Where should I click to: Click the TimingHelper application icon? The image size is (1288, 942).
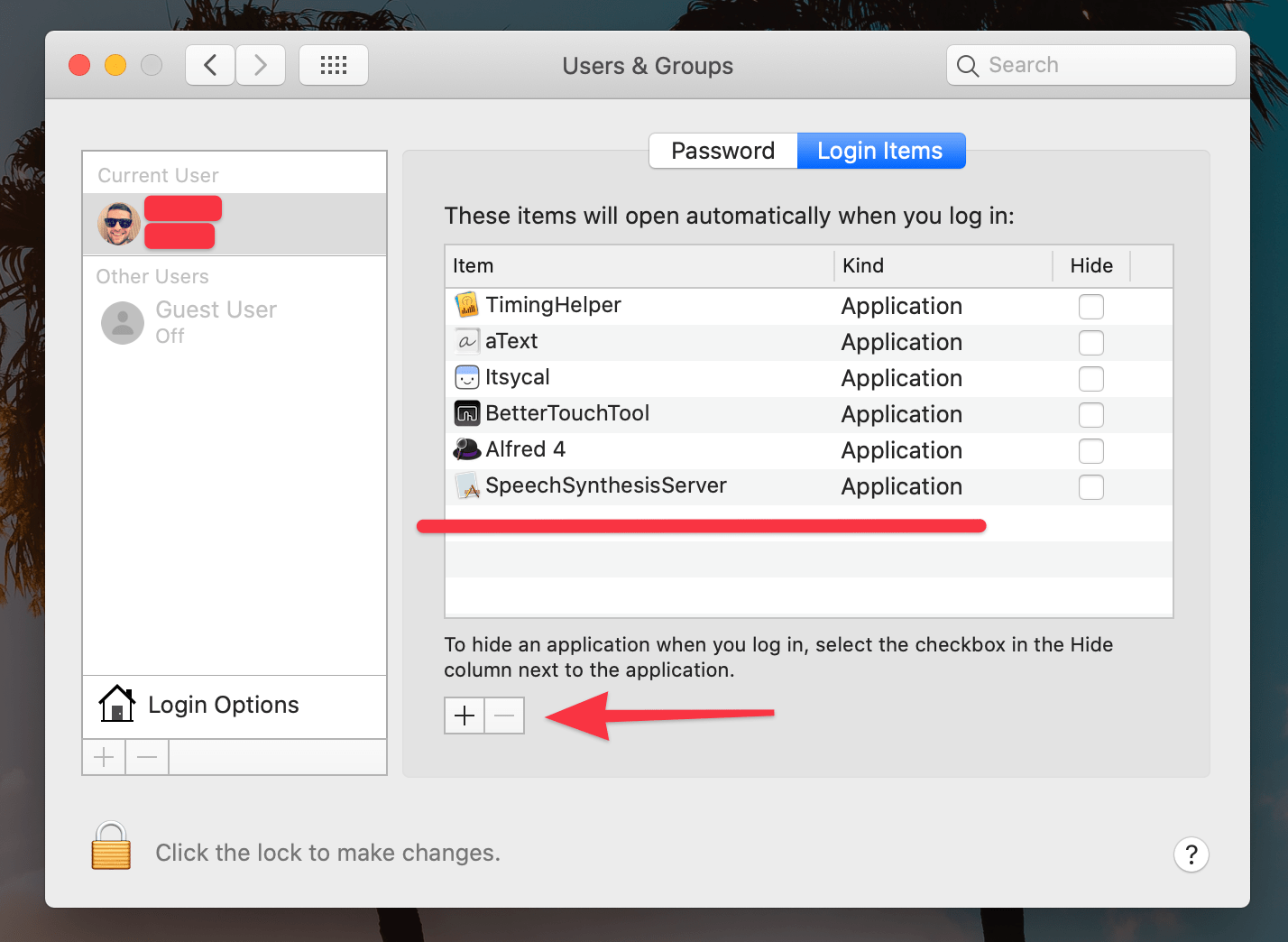(466, 306)
